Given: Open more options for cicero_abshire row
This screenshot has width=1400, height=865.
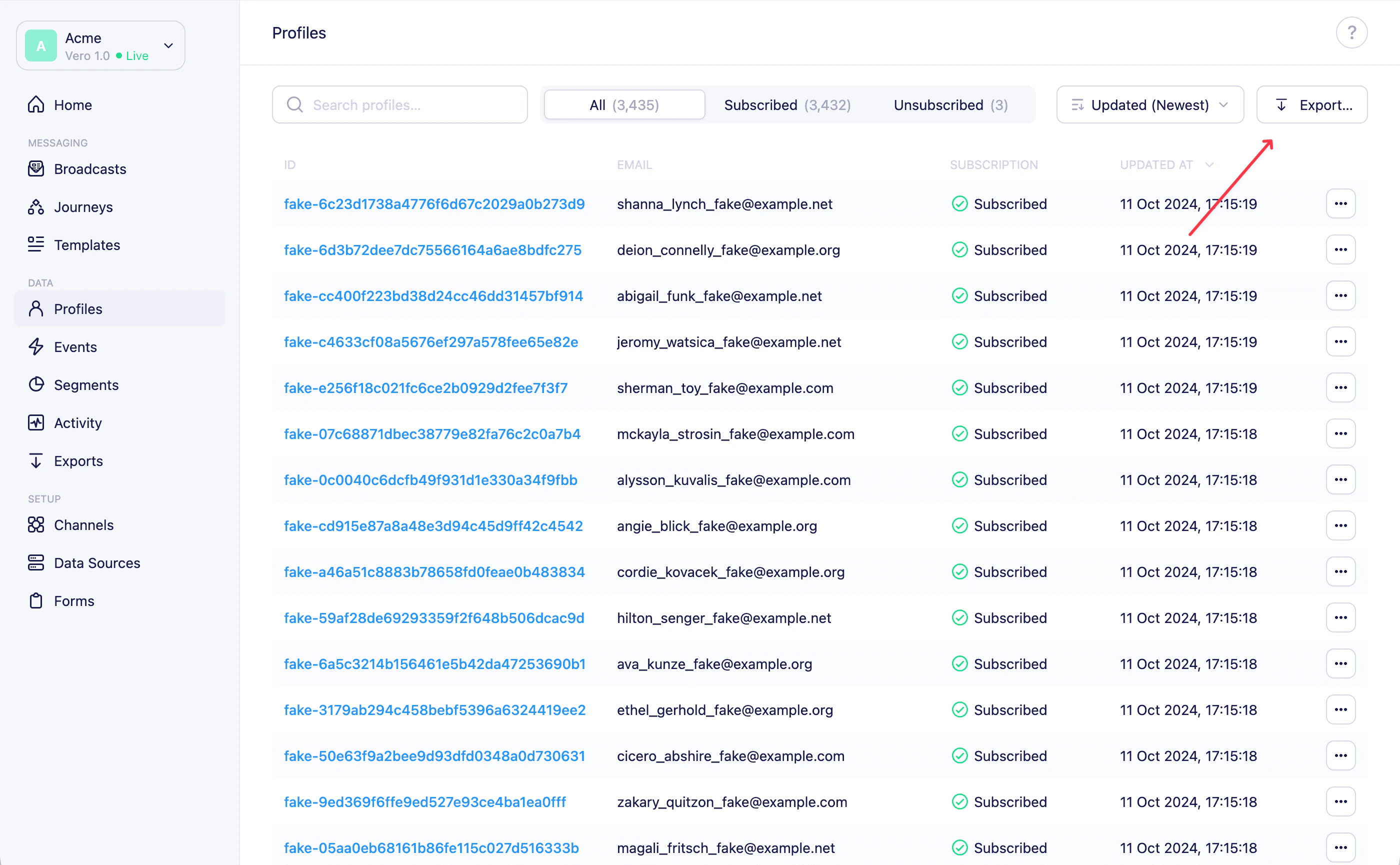Looking at the screenshot, I should tap(1340, 755).
